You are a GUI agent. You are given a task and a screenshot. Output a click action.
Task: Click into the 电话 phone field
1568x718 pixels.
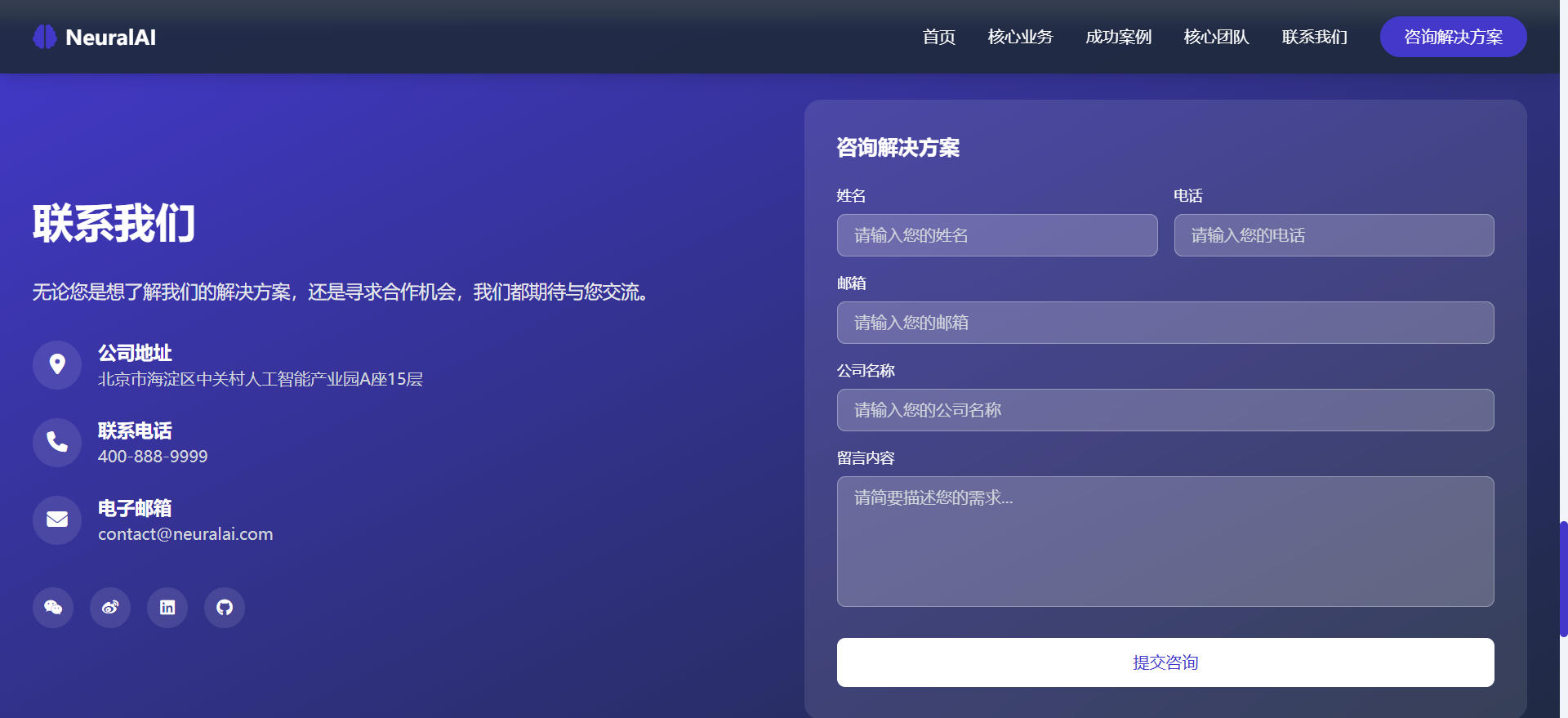(x=1334, y=235)
